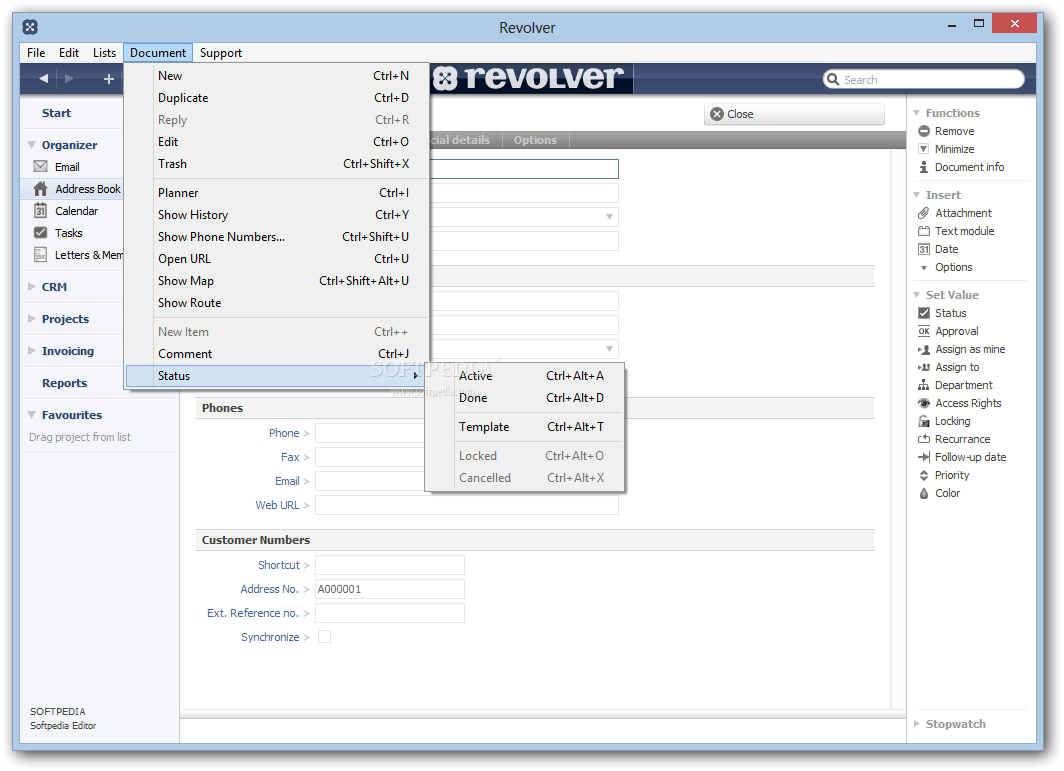Collapse the Favourites section
The height and width of the screenshot is (771, 1064).
[x=32, y=415]
